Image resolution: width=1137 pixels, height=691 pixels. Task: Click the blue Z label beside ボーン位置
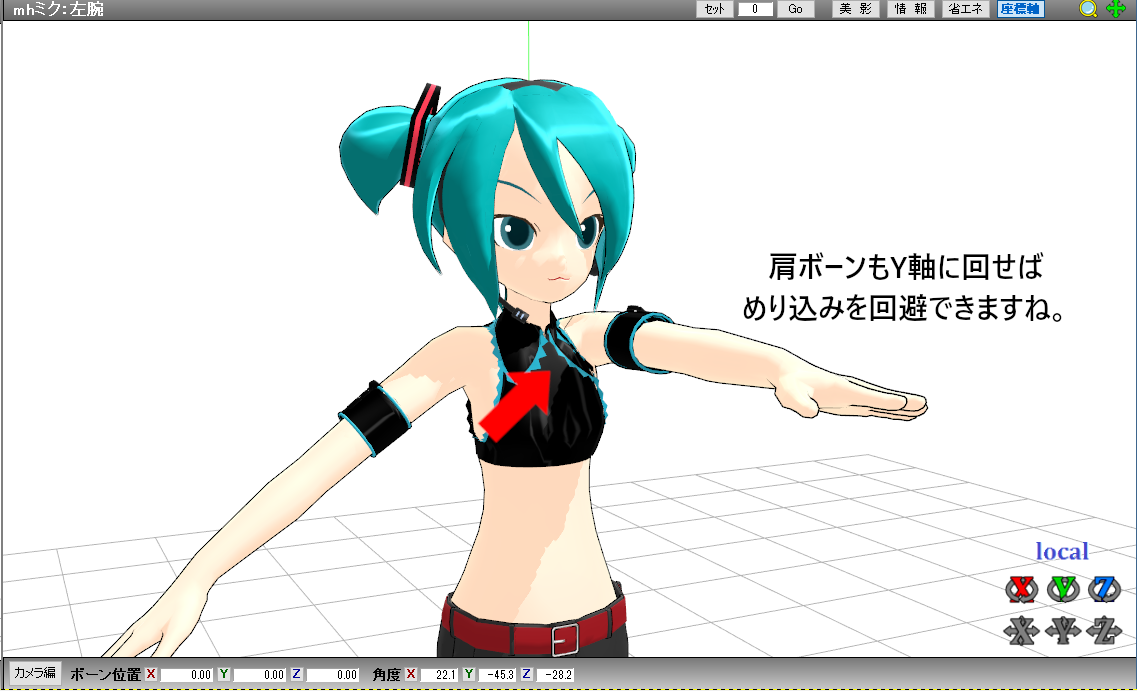pos(297,674)
